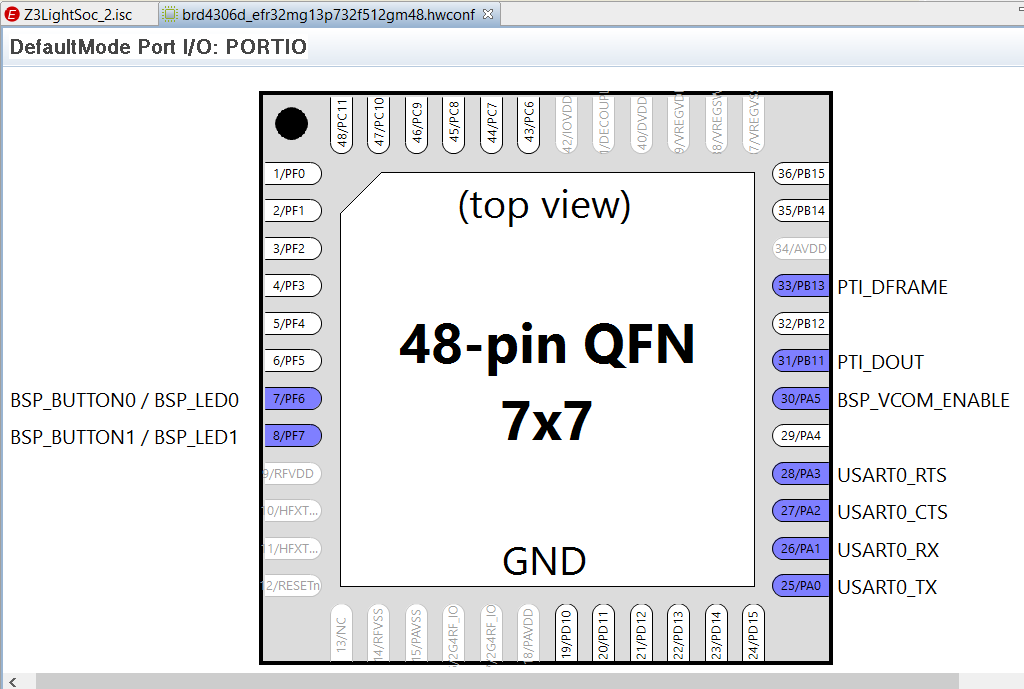Click top pin 46/PC9
The image size is (1024, 689).
coord(417,124)
